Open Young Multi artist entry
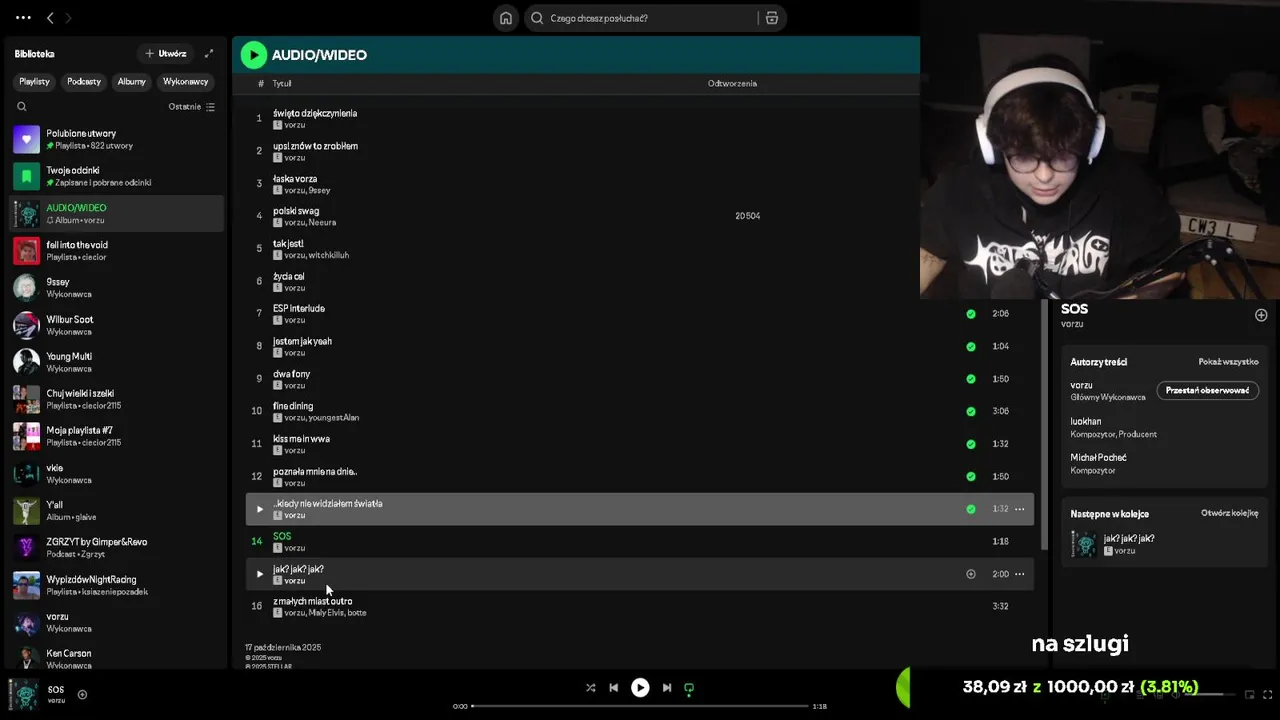Viewport: 1280px width, 720px height. point(116,362)
